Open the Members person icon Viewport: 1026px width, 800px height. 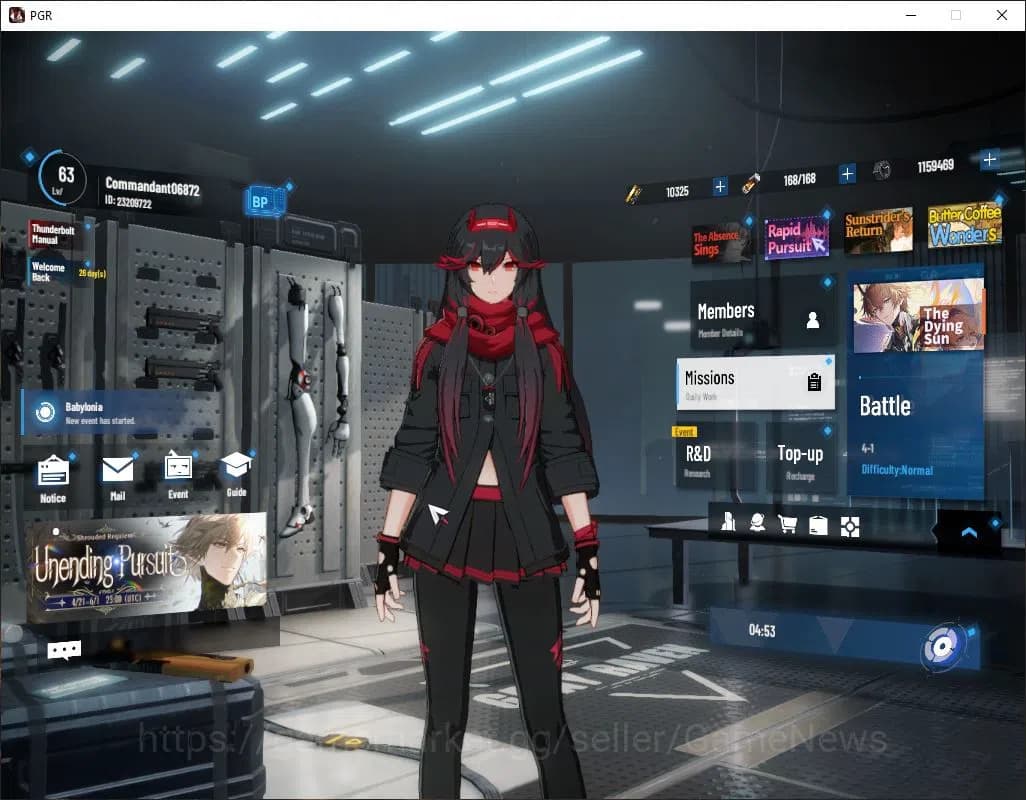813,320
